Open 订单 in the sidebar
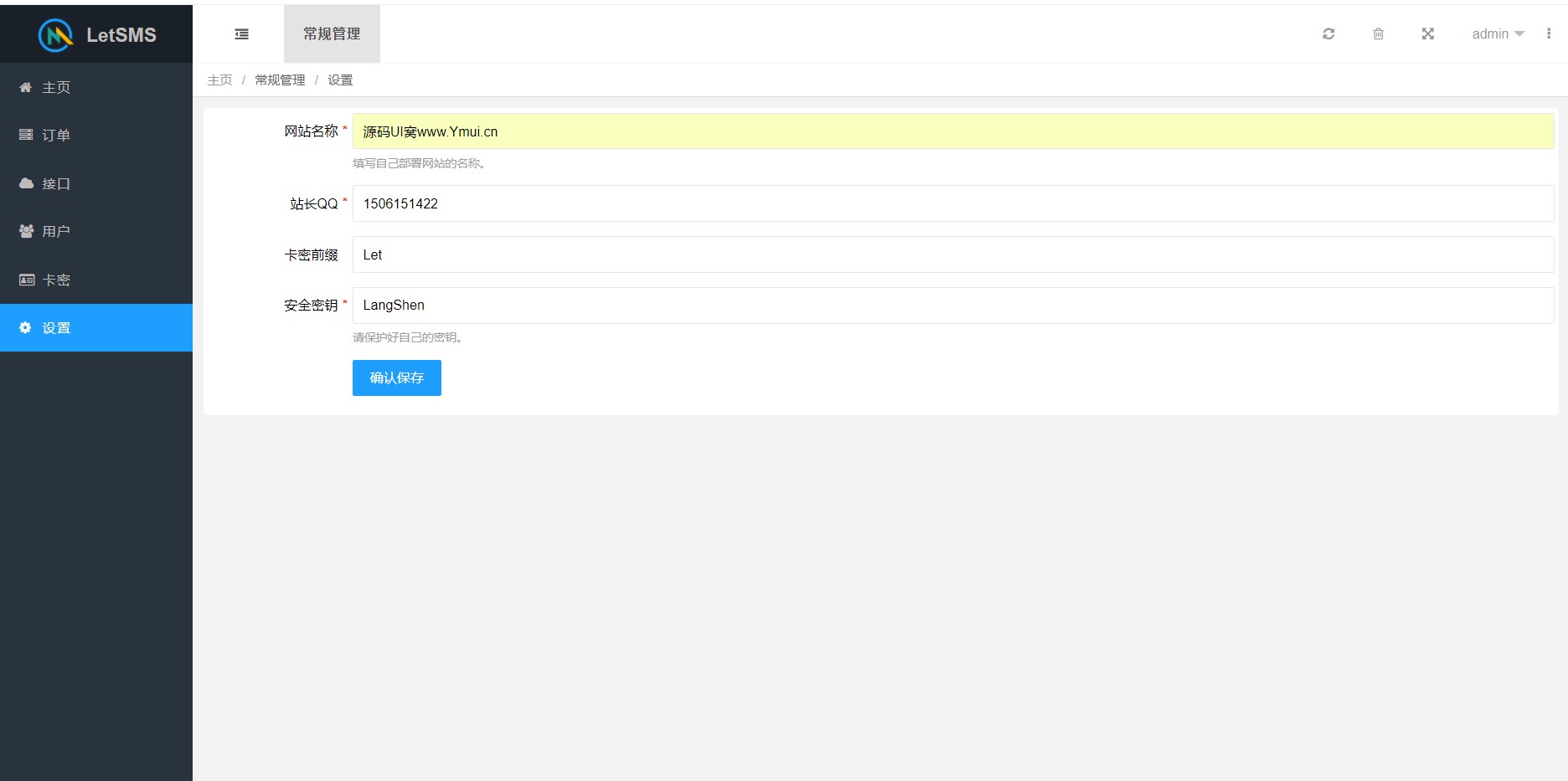Viewport: 1568px width, 781px height. (x=56, y=136)
